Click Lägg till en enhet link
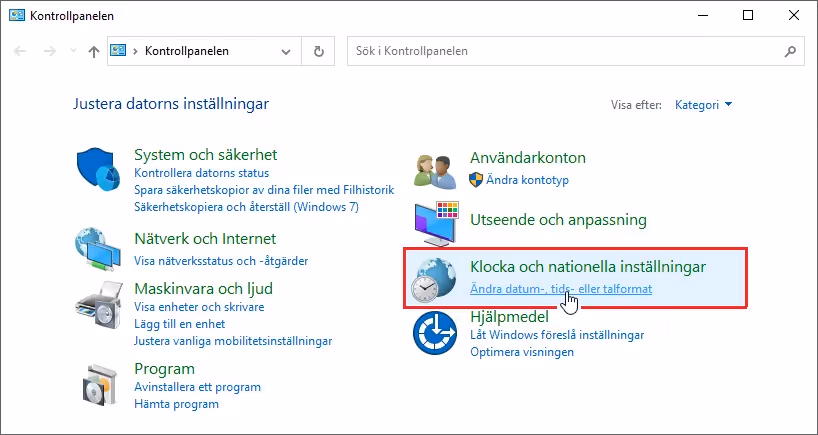 (179, 324)
